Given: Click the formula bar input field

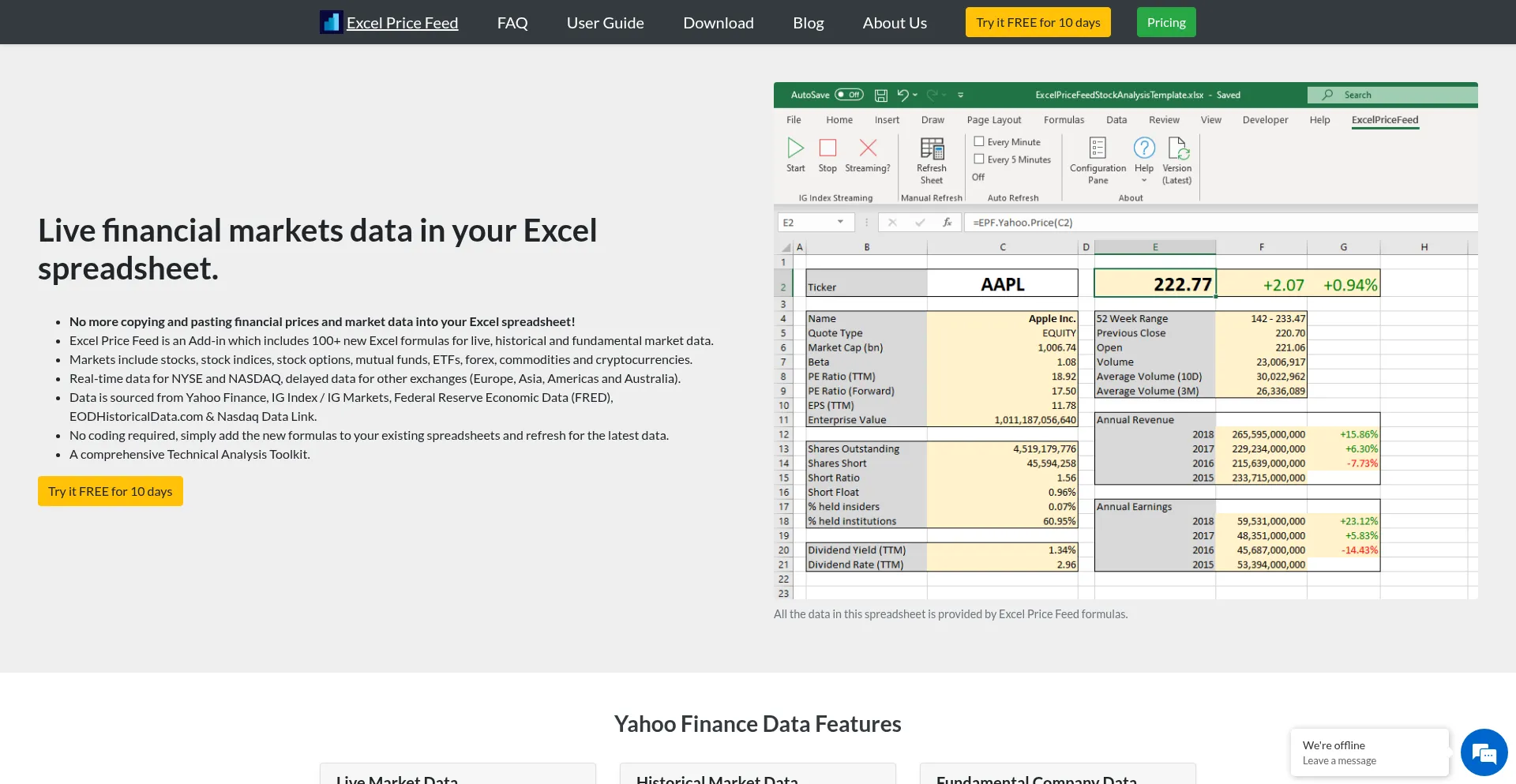Looking at the screenshot, I should coord(1216,223).
